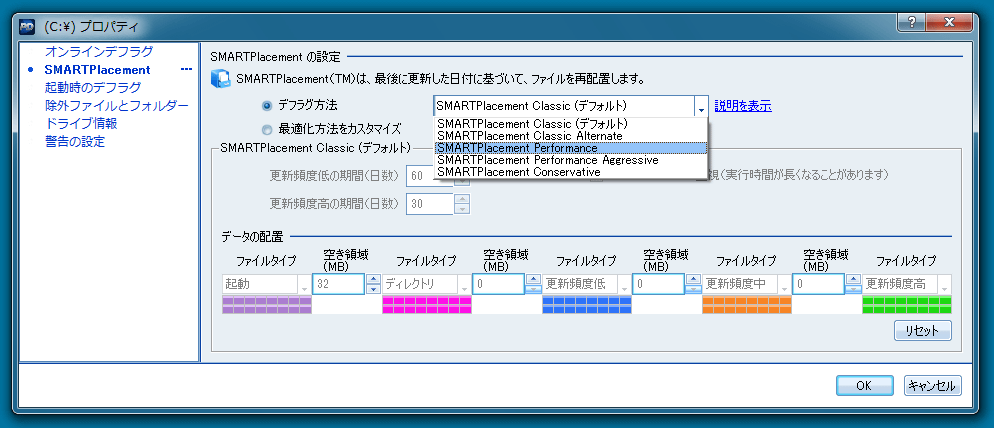Viewport: 994px width, 428px height.
Task: Click the PD app icon in title bar
Action: tap(27, 27)
